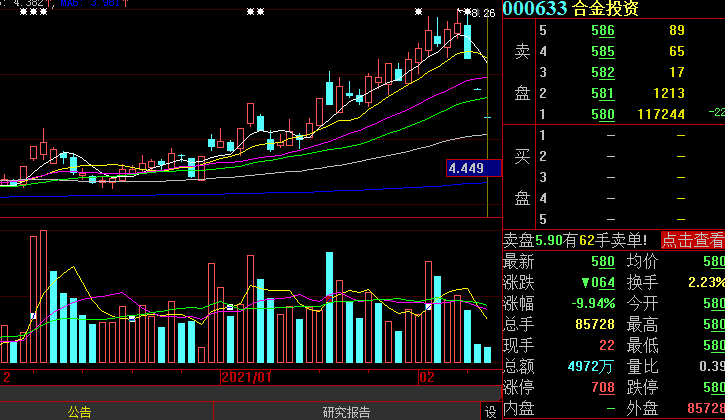
Task: Click sell level 1 price 580
Action: coord(603,114)
